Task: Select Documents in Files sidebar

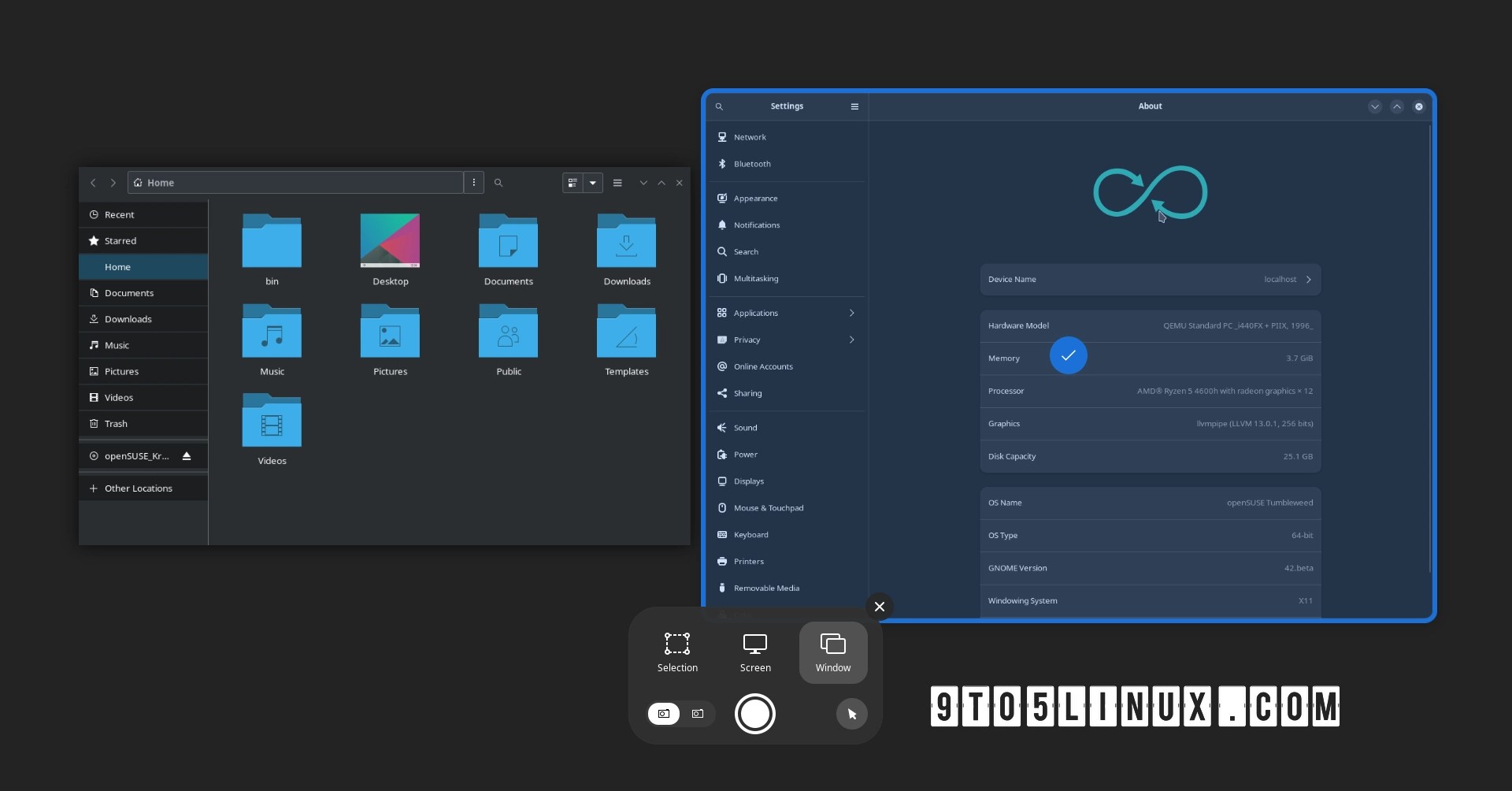Action: [143, 293]
